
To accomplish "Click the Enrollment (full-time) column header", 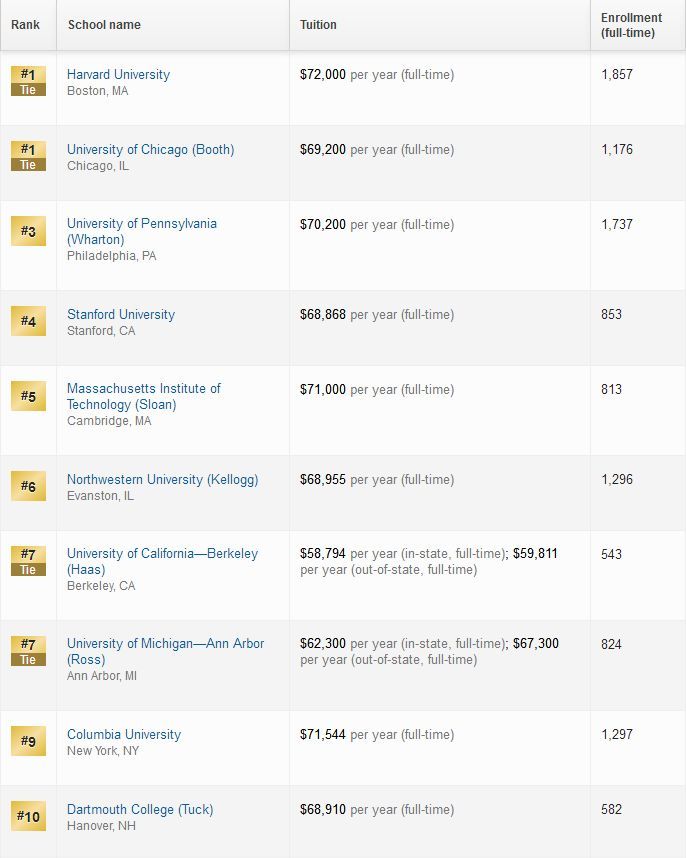I will point(631,25).
